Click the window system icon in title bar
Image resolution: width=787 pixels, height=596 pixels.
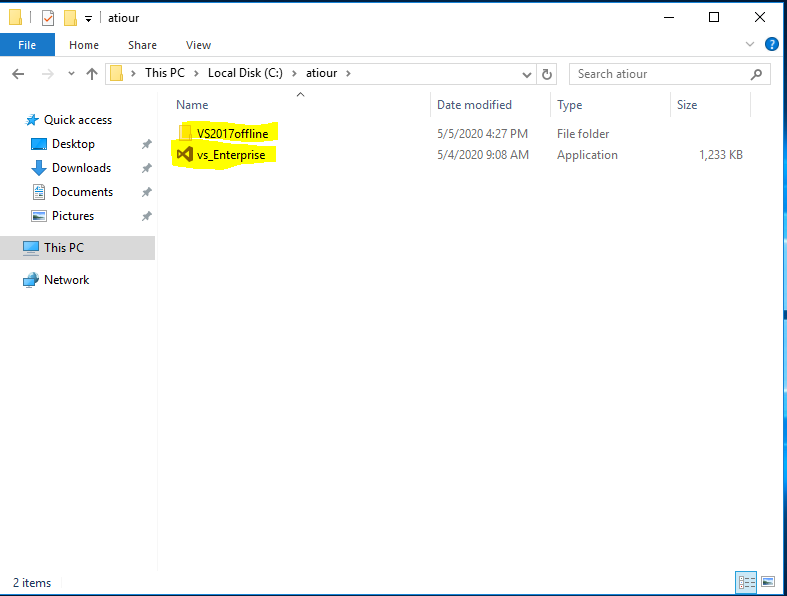point(16,18)
